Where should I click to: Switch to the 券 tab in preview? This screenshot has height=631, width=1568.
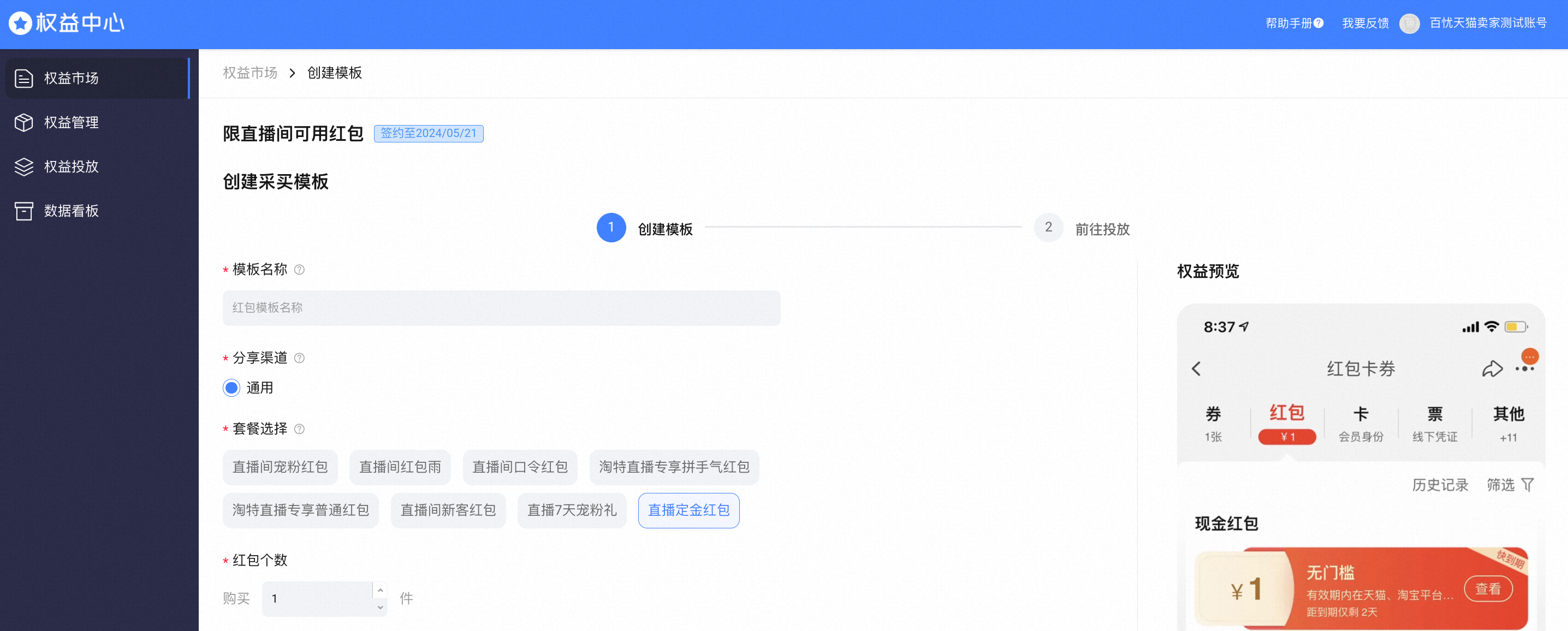point(1213,424)
